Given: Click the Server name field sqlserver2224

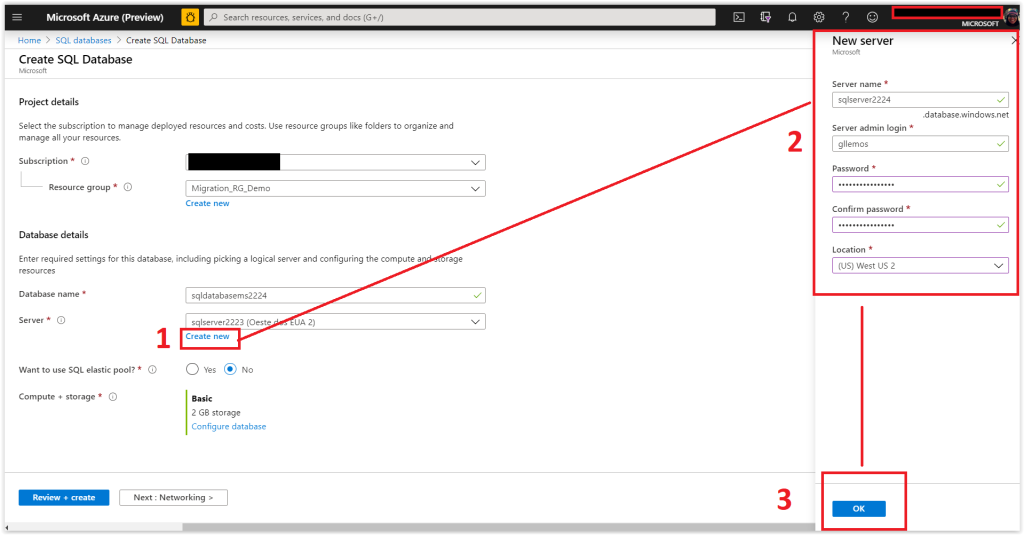Looking at the screenshot, I should click(x=920, y=100).
